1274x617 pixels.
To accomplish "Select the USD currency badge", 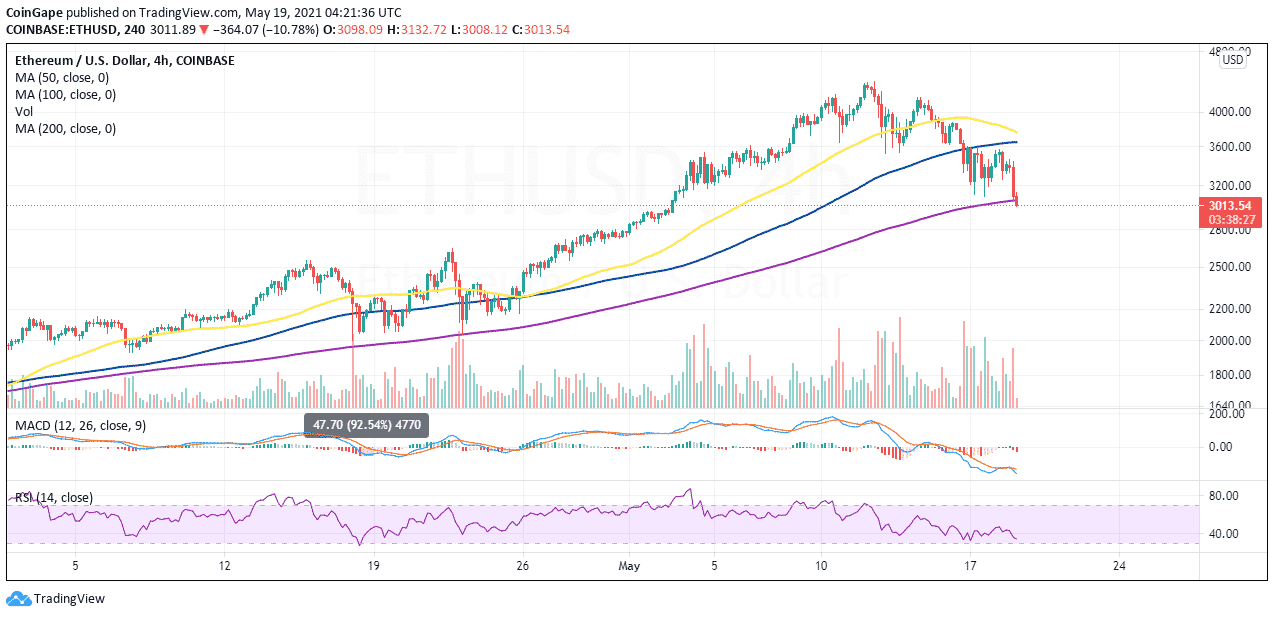I will coord(1234,60).
